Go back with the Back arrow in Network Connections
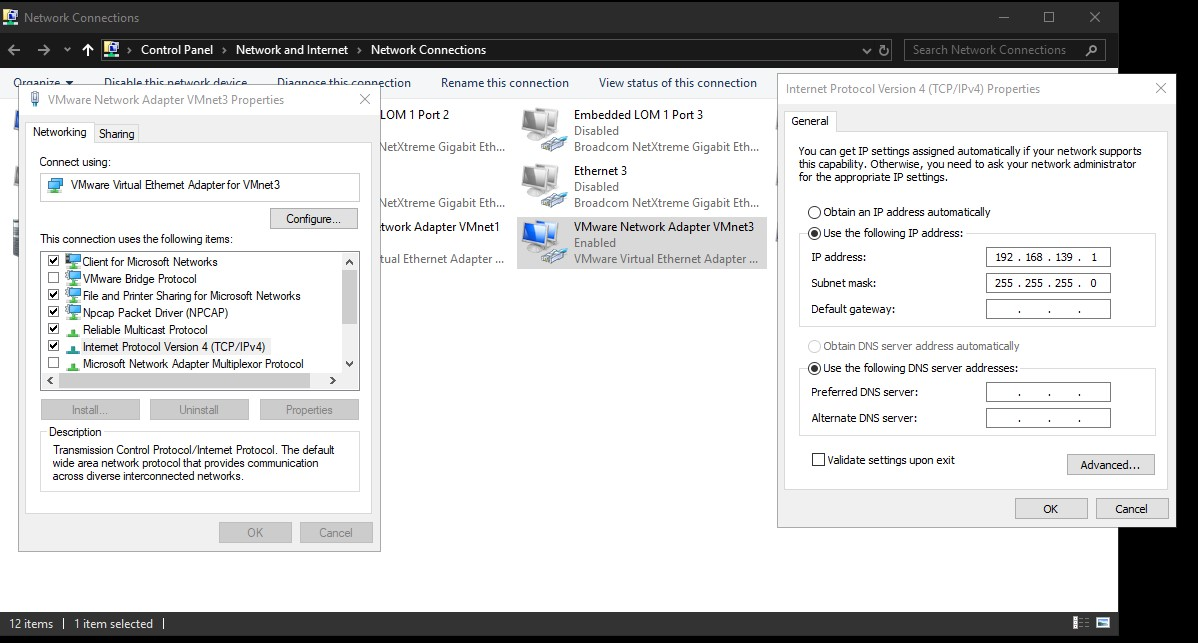 [14, 50]
